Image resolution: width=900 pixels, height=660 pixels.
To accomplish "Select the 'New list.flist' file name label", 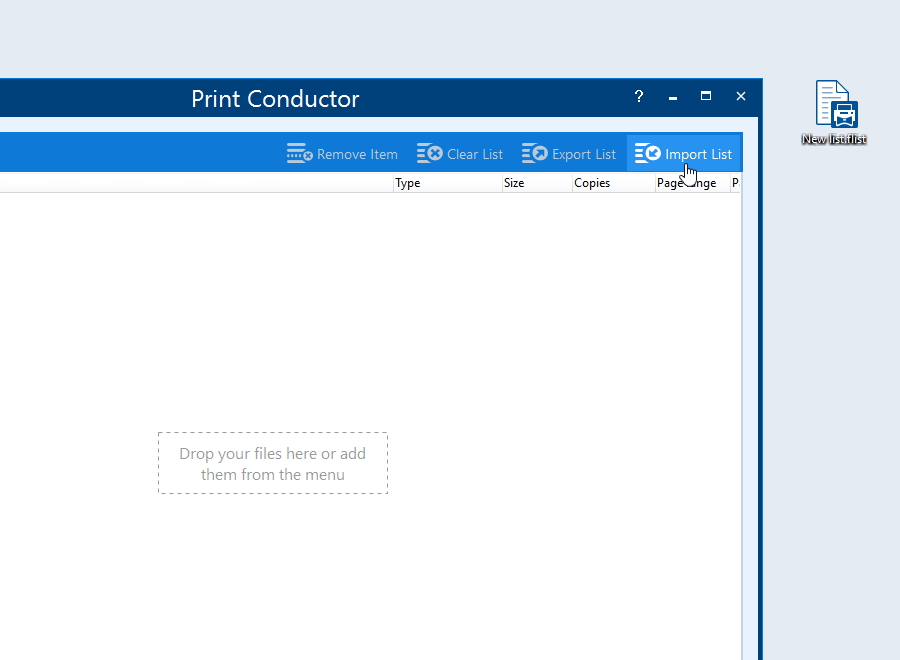I will pos(834,140).
